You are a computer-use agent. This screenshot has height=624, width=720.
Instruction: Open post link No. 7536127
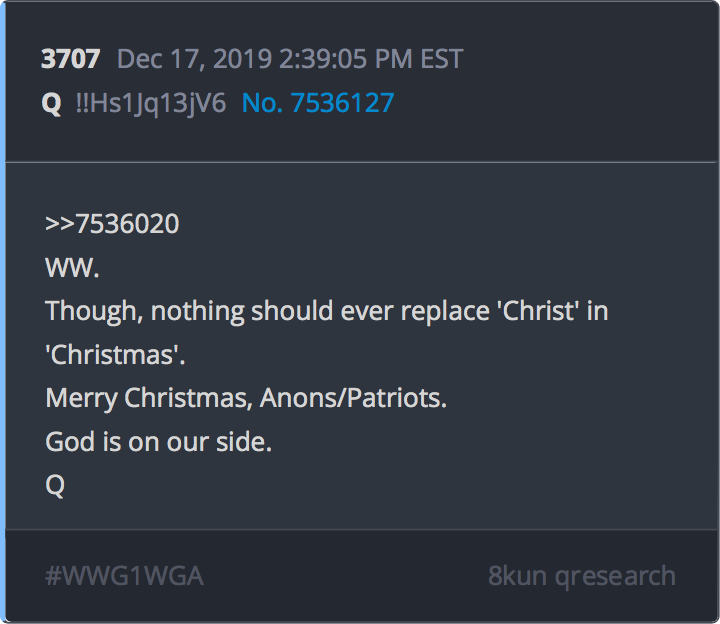point(318,102)
